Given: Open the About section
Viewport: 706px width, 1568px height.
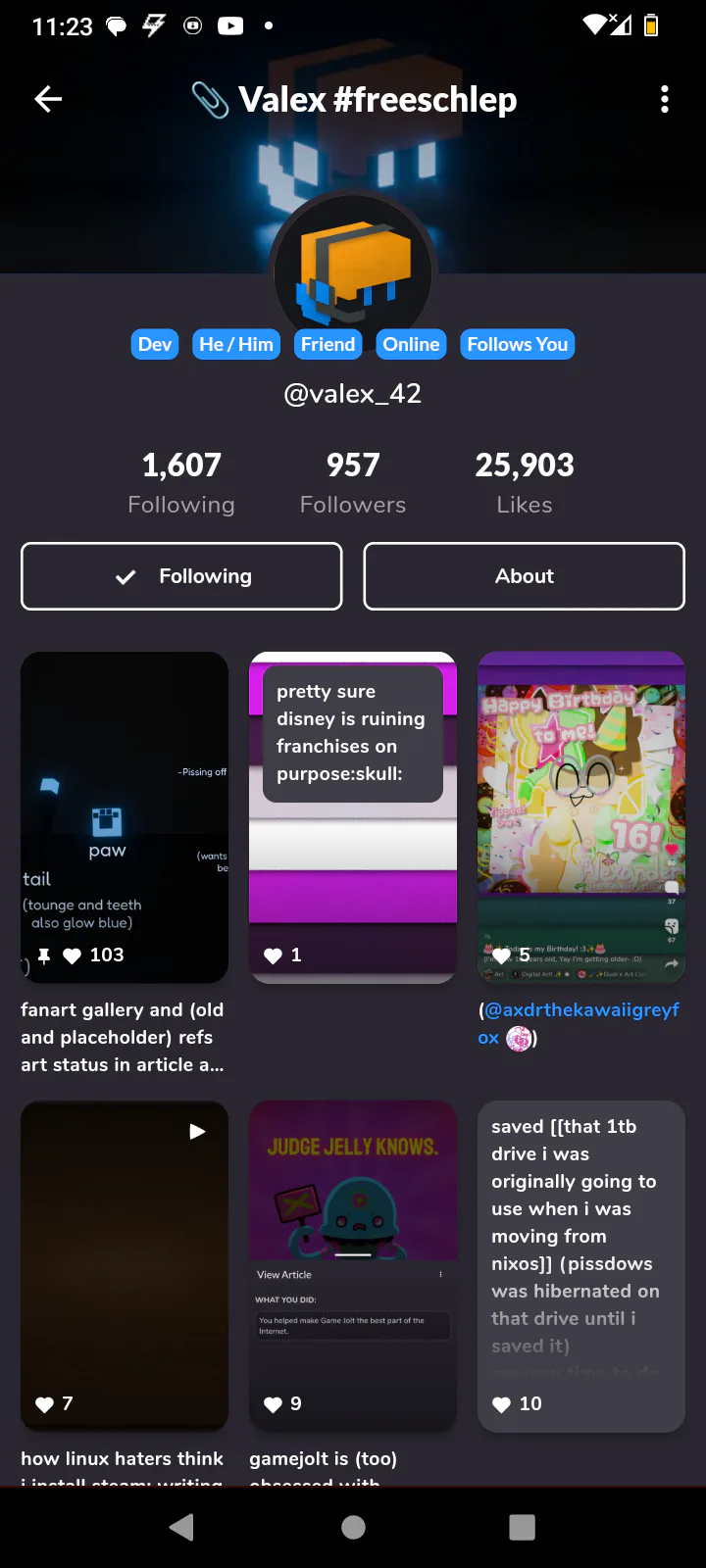Looking at the screenshot, I should point(524,576).
